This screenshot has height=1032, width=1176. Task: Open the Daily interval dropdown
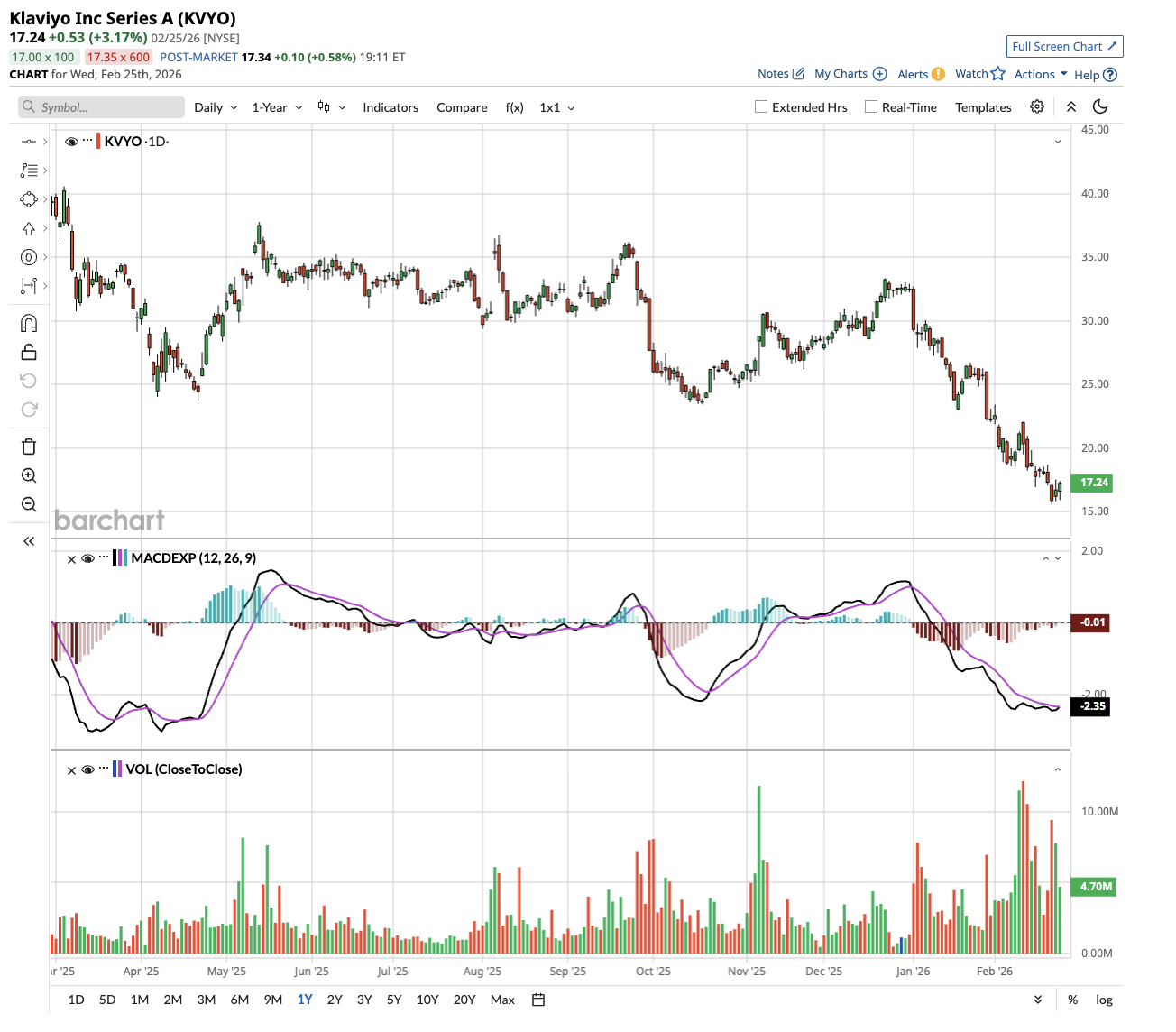[x=216, y=107]
